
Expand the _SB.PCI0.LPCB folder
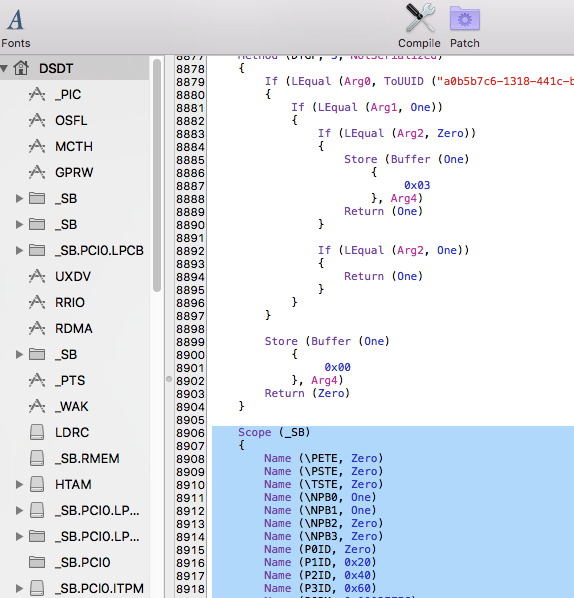tap(19, 251)
